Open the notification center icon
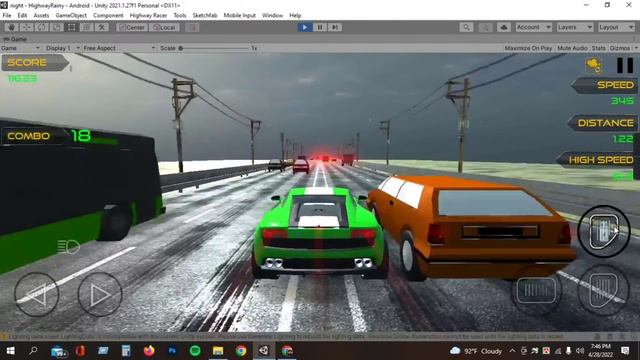 (x=625, y=351)
